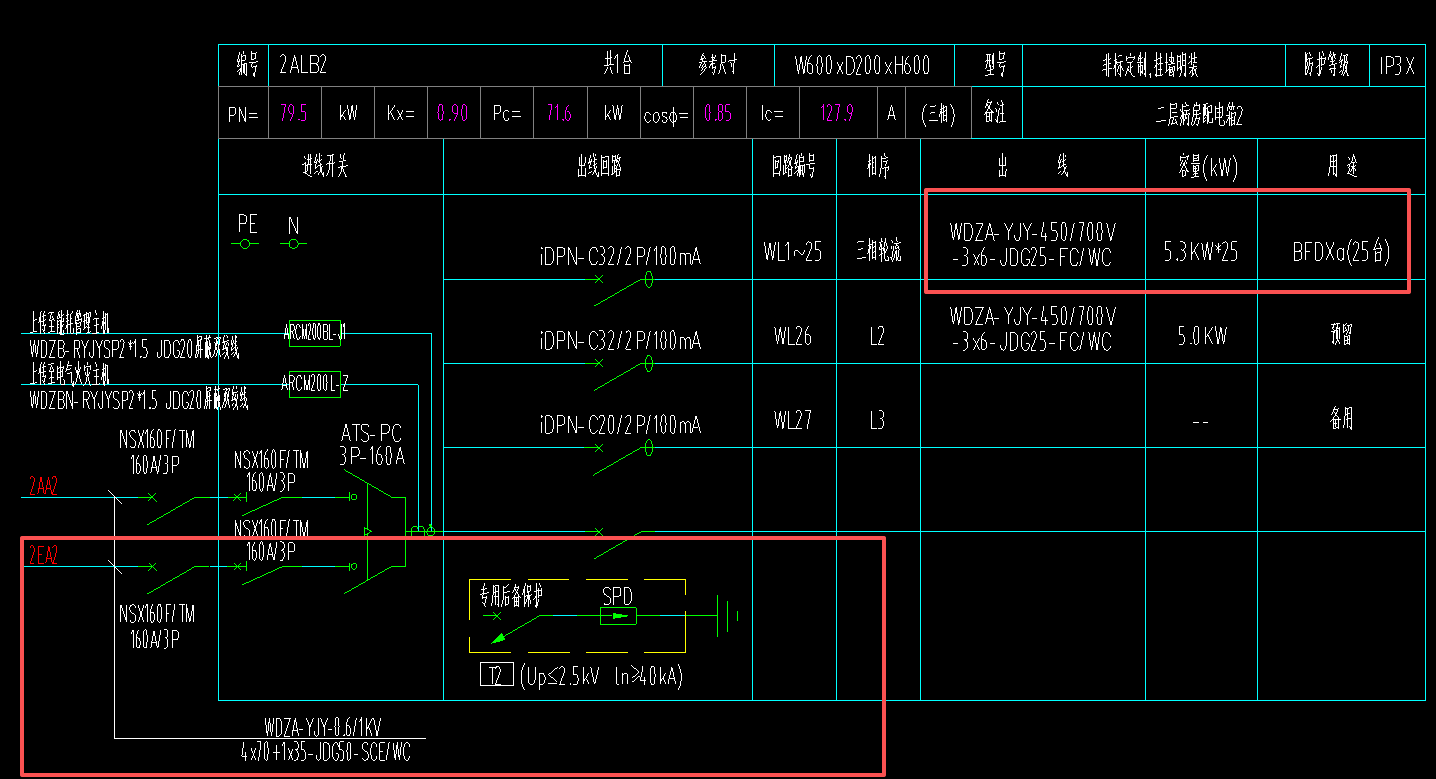The width and height of the screenshot is (1436, 779).
Task: Select the 出线回路 column header
Action: 598,166
